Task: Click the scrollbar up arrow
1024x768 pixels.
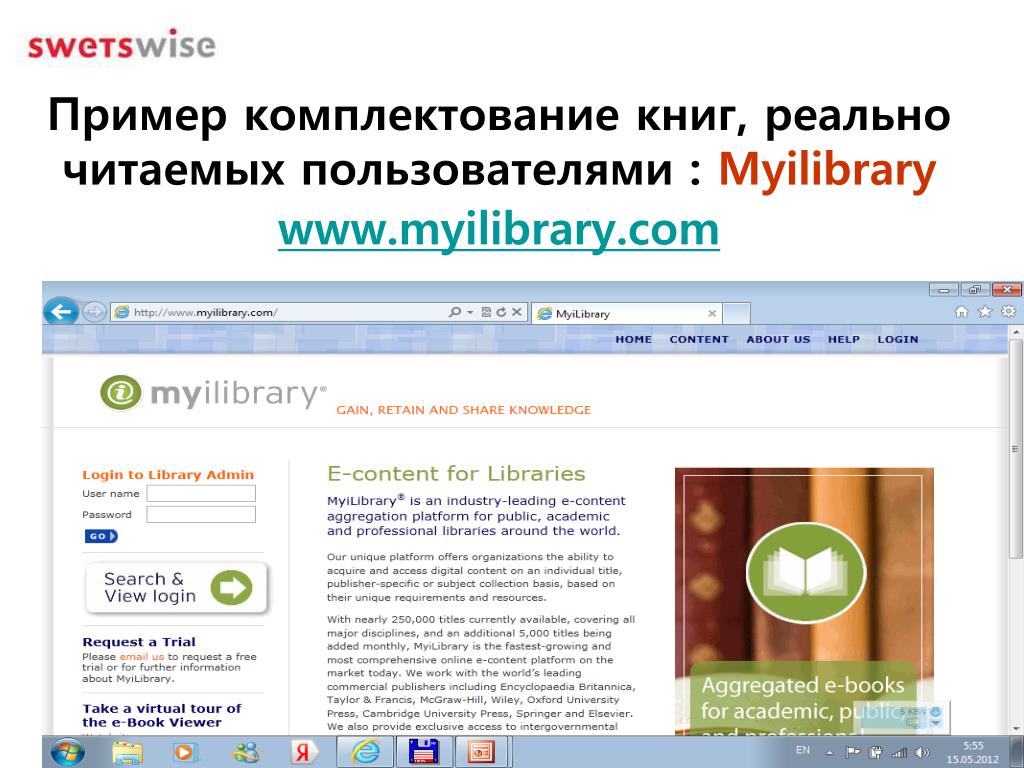Action: (x=1015, y=333)
